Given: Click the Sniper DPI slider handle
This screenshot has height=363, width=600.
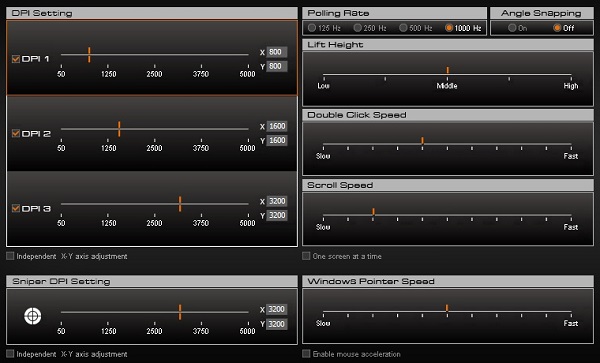Looking at the screenshot, I should (180, 312).
